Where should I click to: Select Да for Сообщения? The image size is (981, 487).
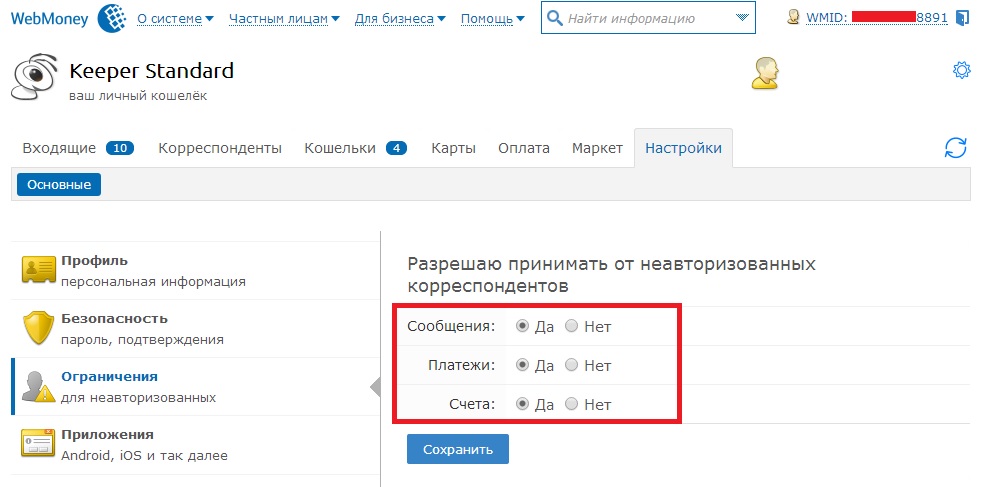[x=522, y=326]
